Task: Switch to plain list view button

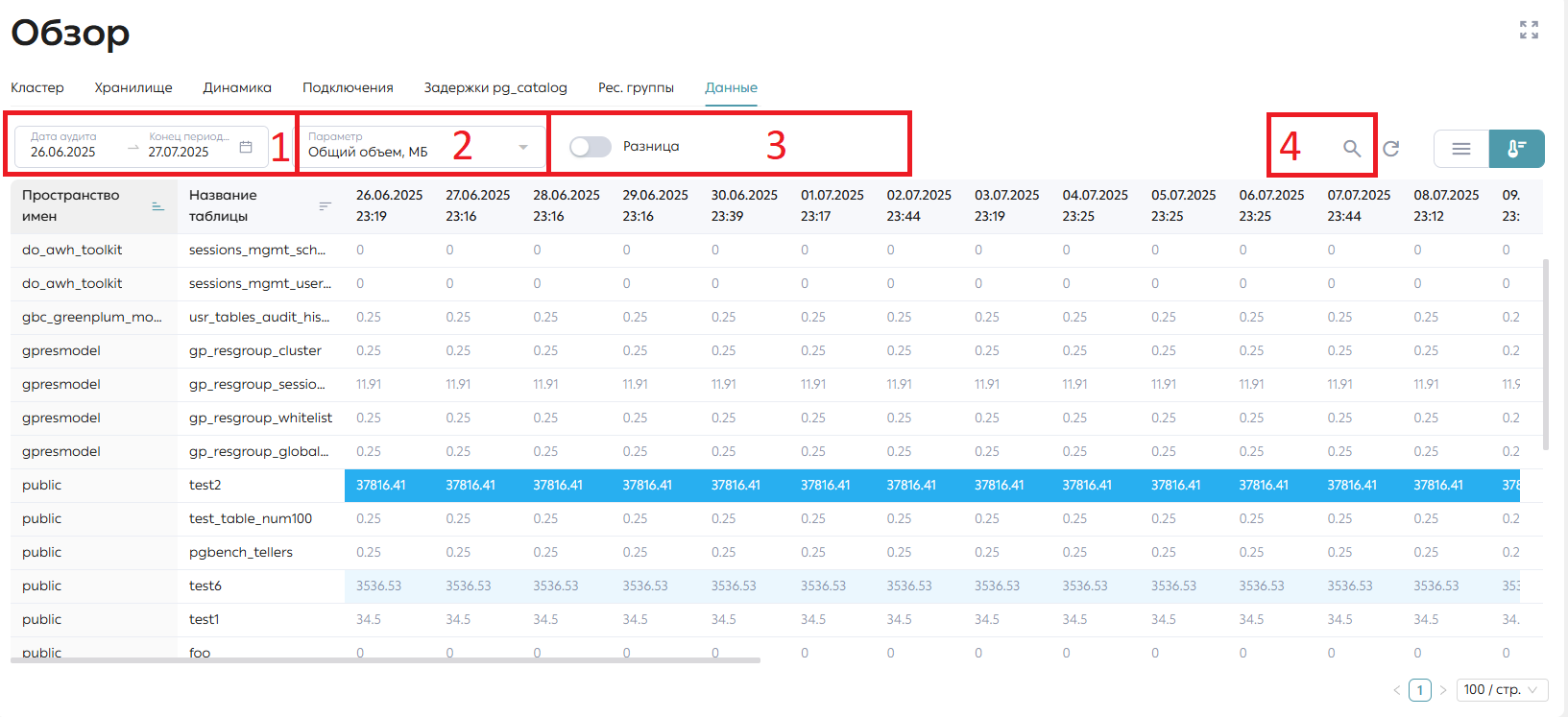Action: click(x=1461, y=149)
